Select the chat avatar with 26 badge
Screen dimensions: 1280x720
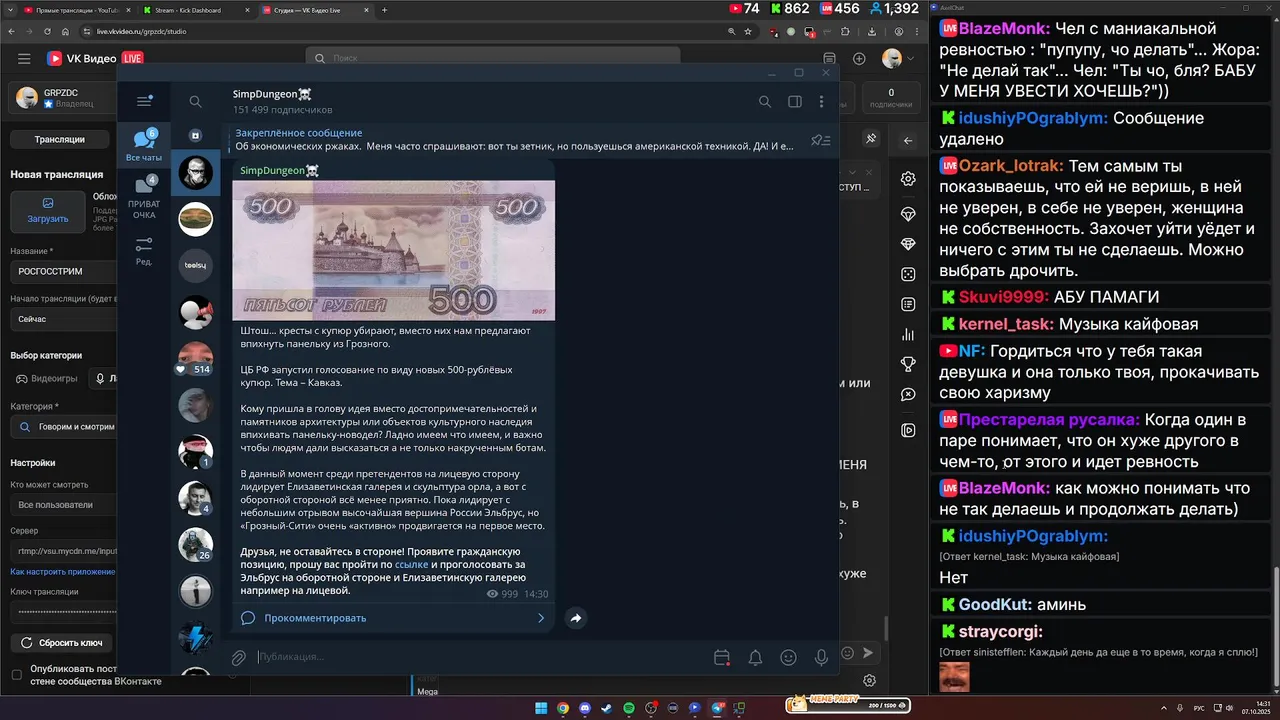pyautogui.click(x=196, y=545)
